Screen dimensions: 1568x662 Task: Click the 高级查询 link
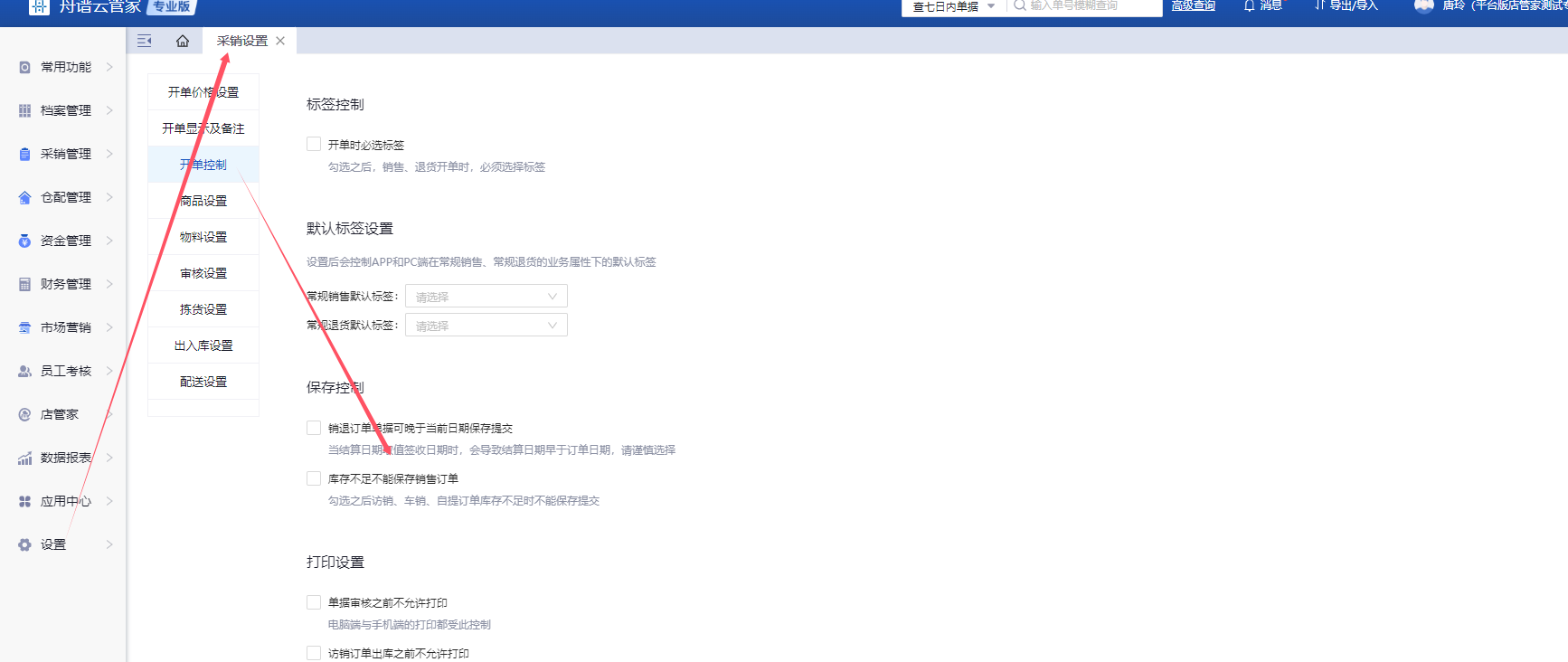coord(1193,5)
